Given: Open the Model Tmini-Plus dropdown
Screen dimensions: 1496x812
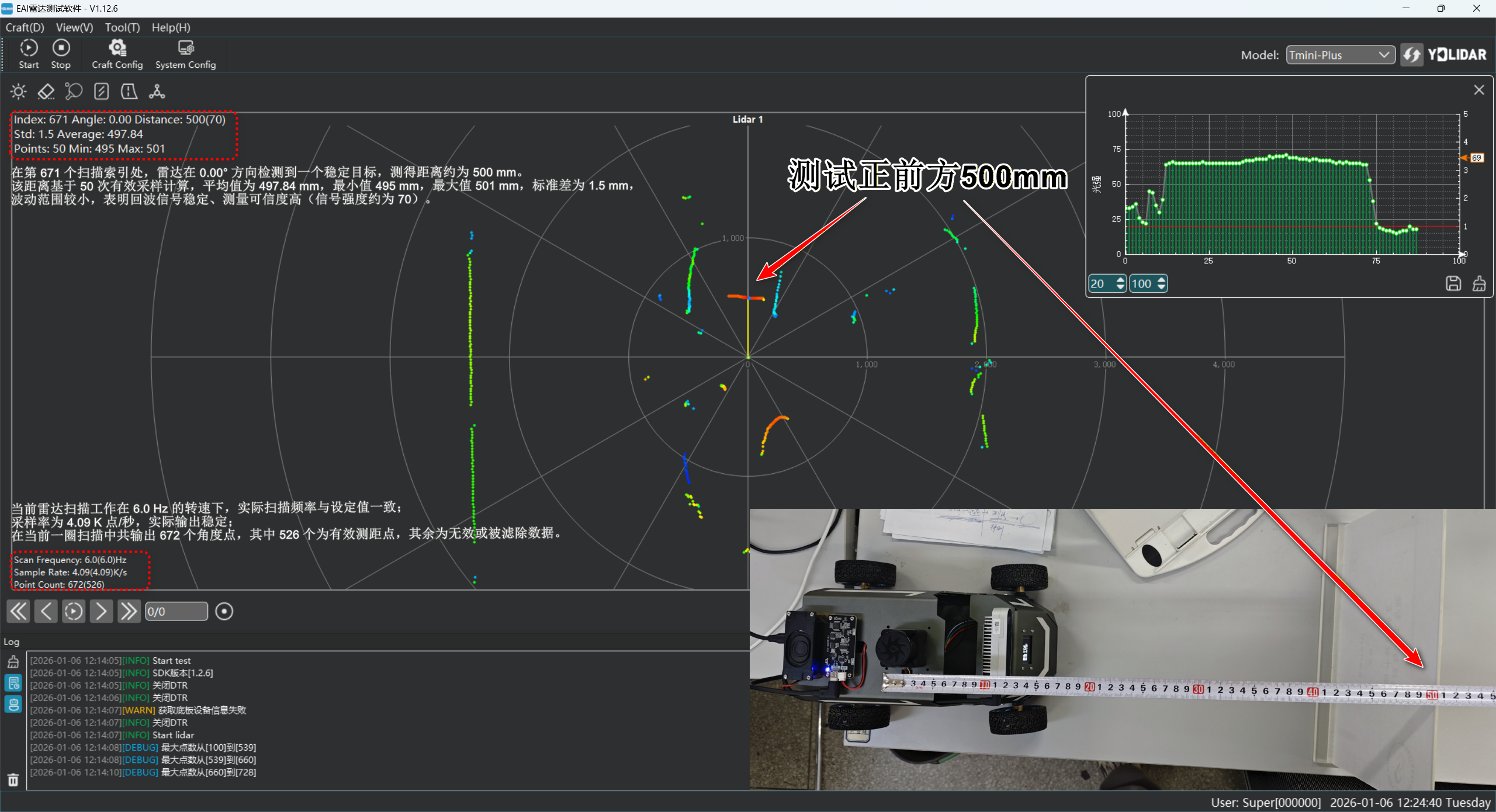Looking at the screenshot, I should [x=1339, y=55].
